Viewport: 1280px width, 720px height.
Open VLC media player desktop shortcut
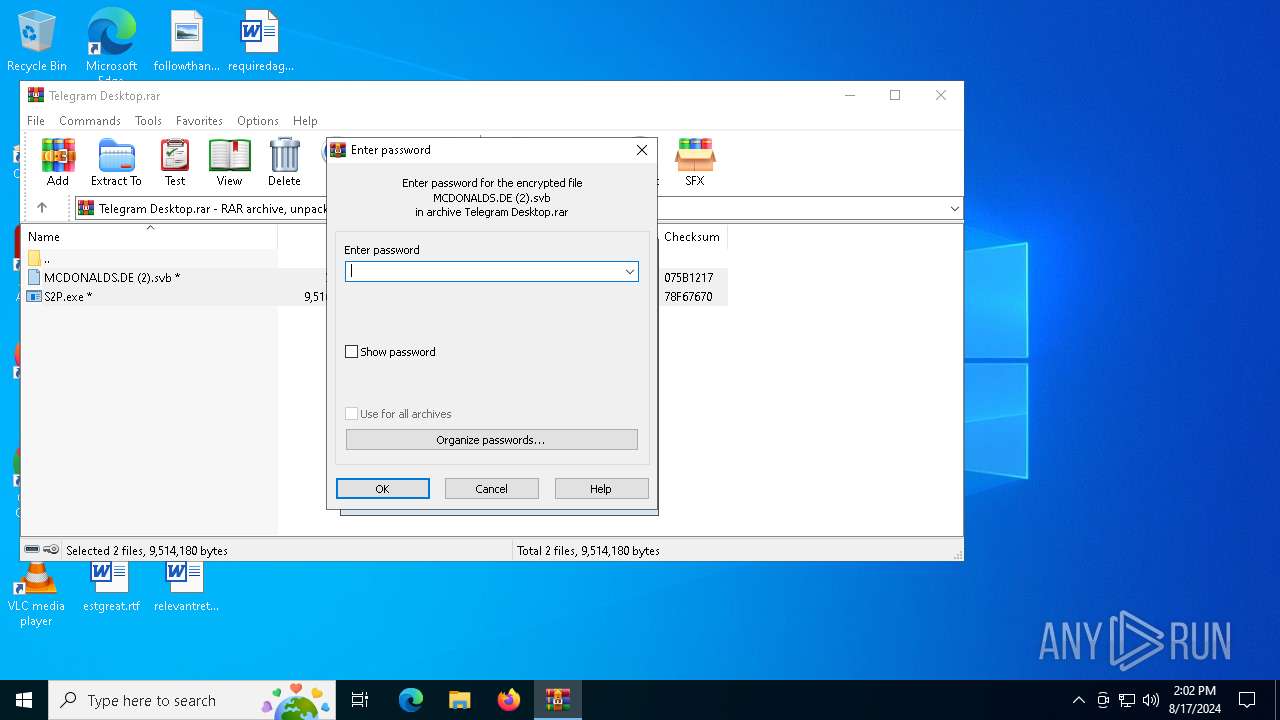pyautogui.click(x=36, y=594)
